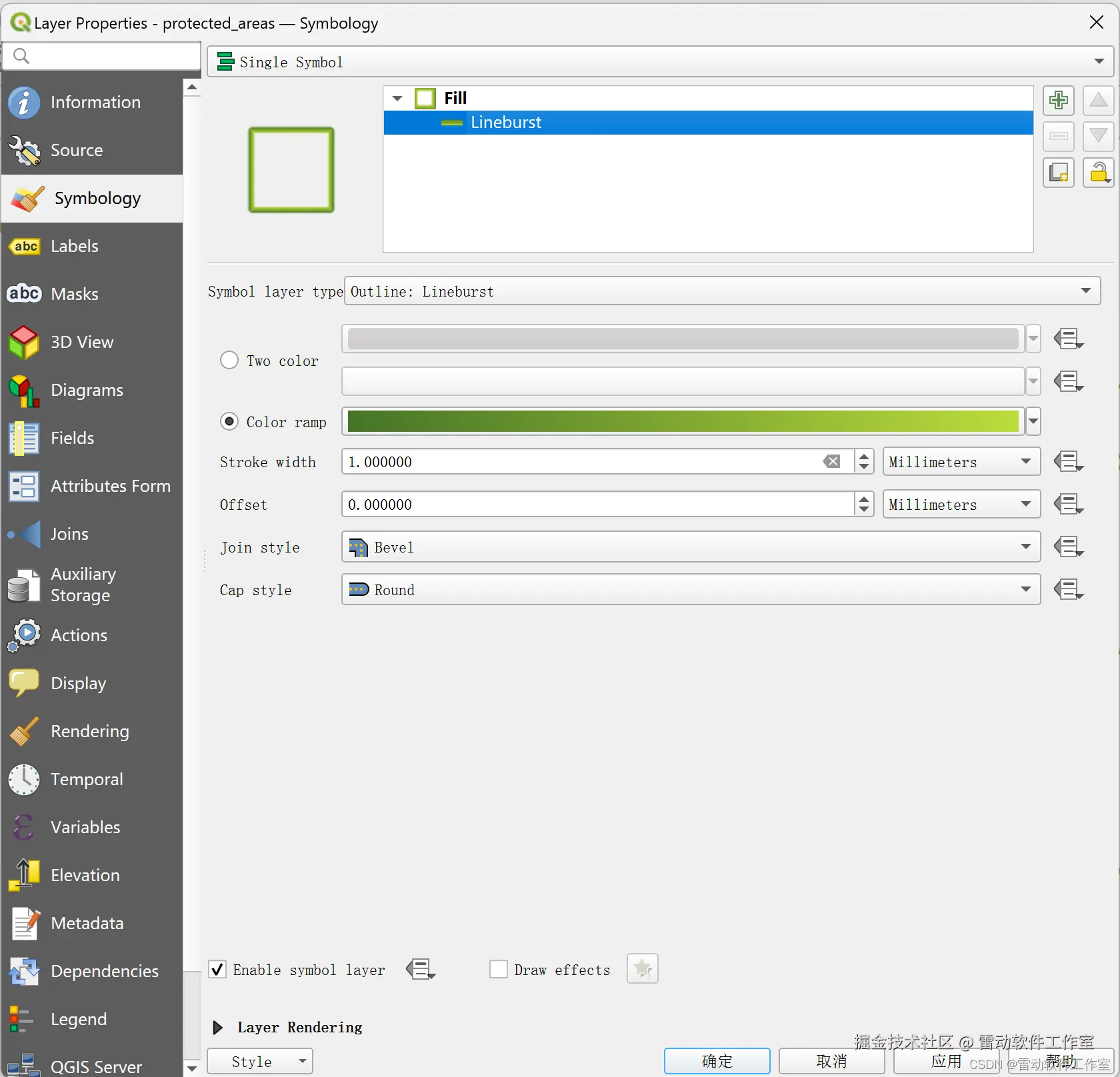The image size is (1120, 1077).
Task: Click the settings search box
Action: pos(102,56)
